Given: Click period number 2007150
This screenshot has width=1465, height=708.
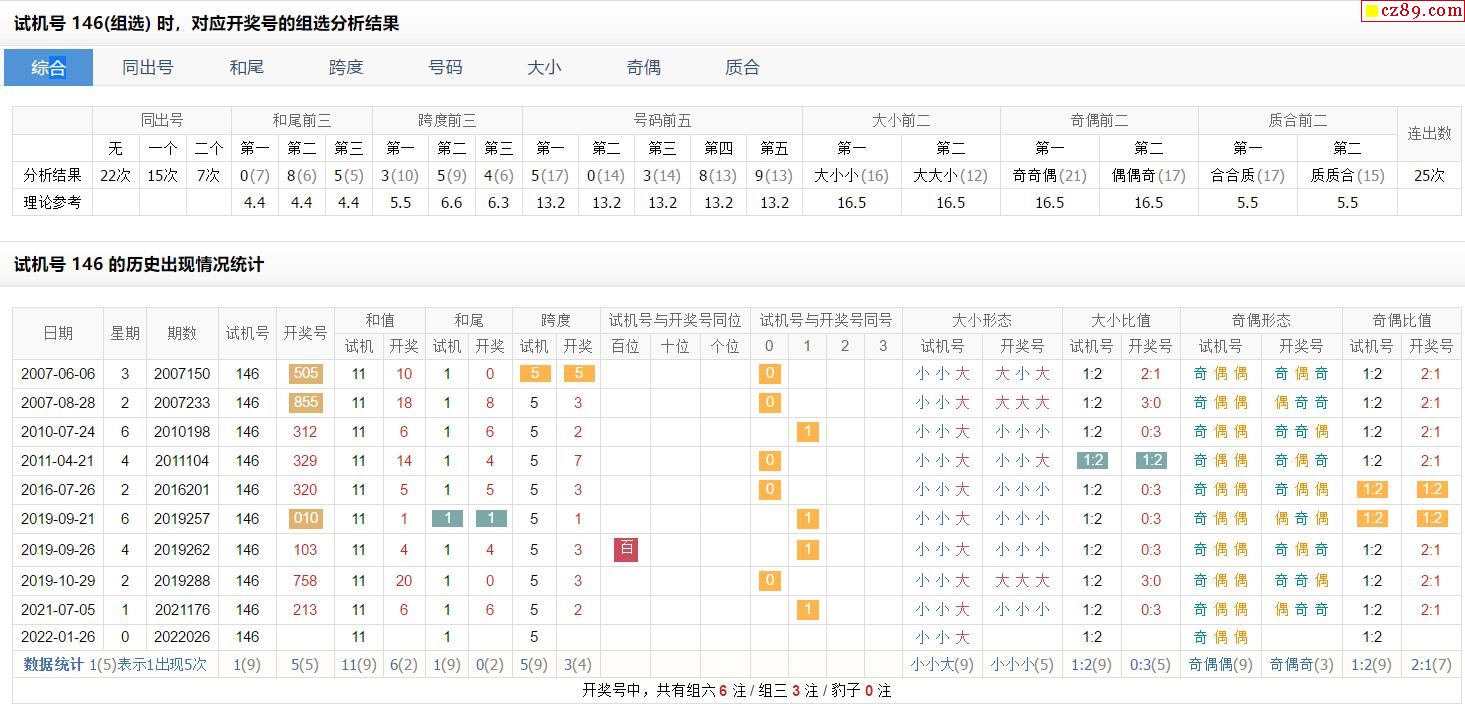Looking at the screenshot, I should 182,374.
